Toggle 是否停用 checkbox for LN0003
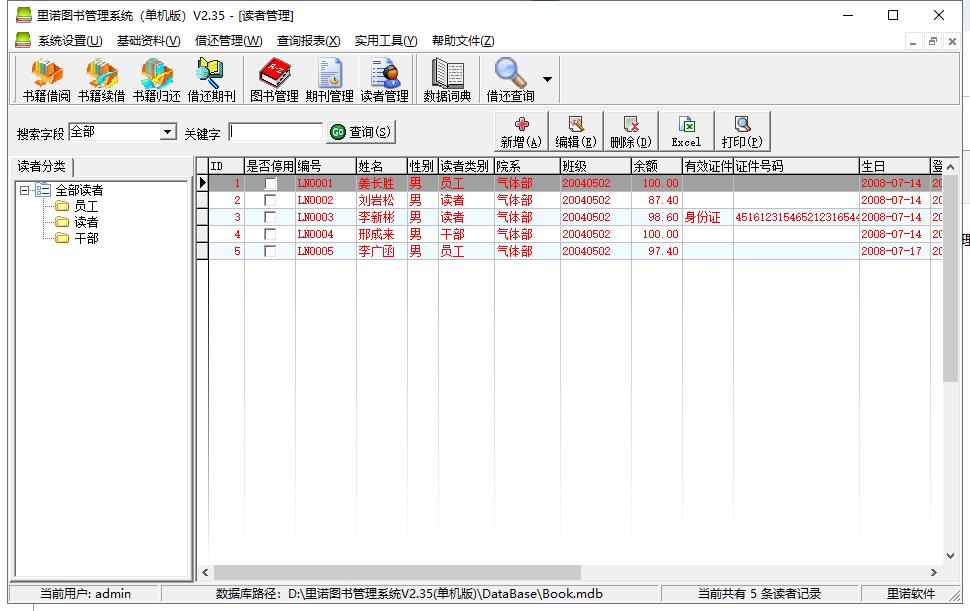The image size is (970, 611). point(270,217)
